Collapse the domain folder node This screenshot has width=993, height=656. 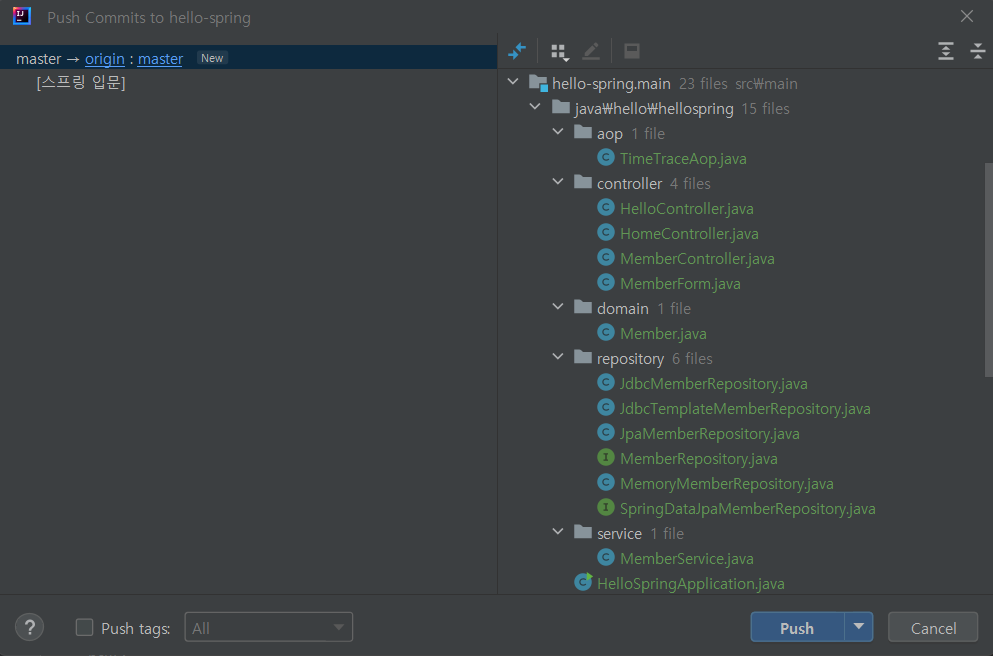(x=558, y=307)
